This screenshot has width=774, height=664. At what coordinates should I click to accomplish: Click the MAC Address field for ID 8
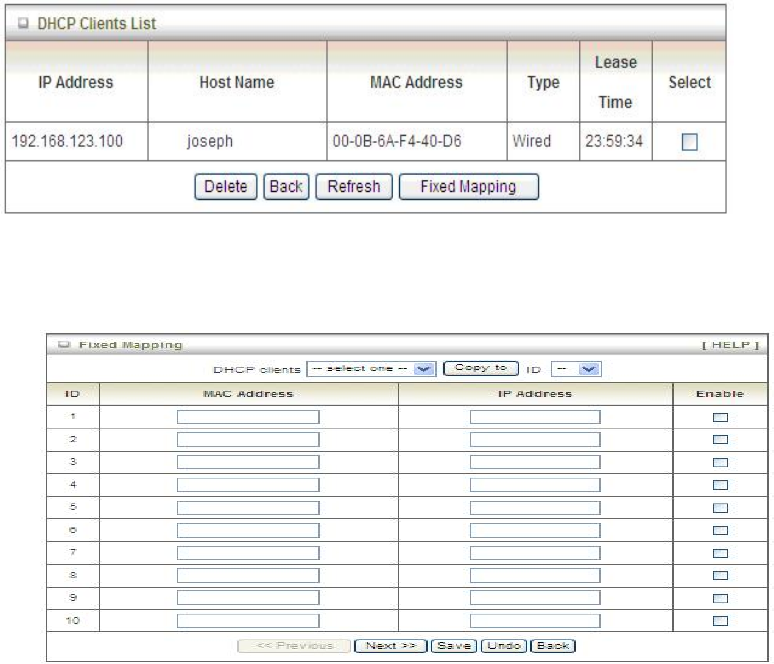tap(248, 575)
